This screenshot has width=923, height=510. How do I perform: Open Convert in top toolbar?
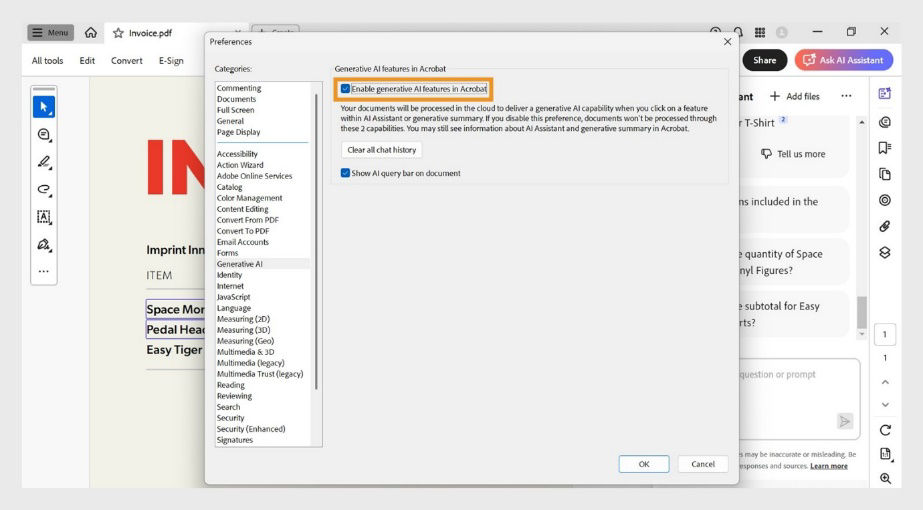[127, 61]
